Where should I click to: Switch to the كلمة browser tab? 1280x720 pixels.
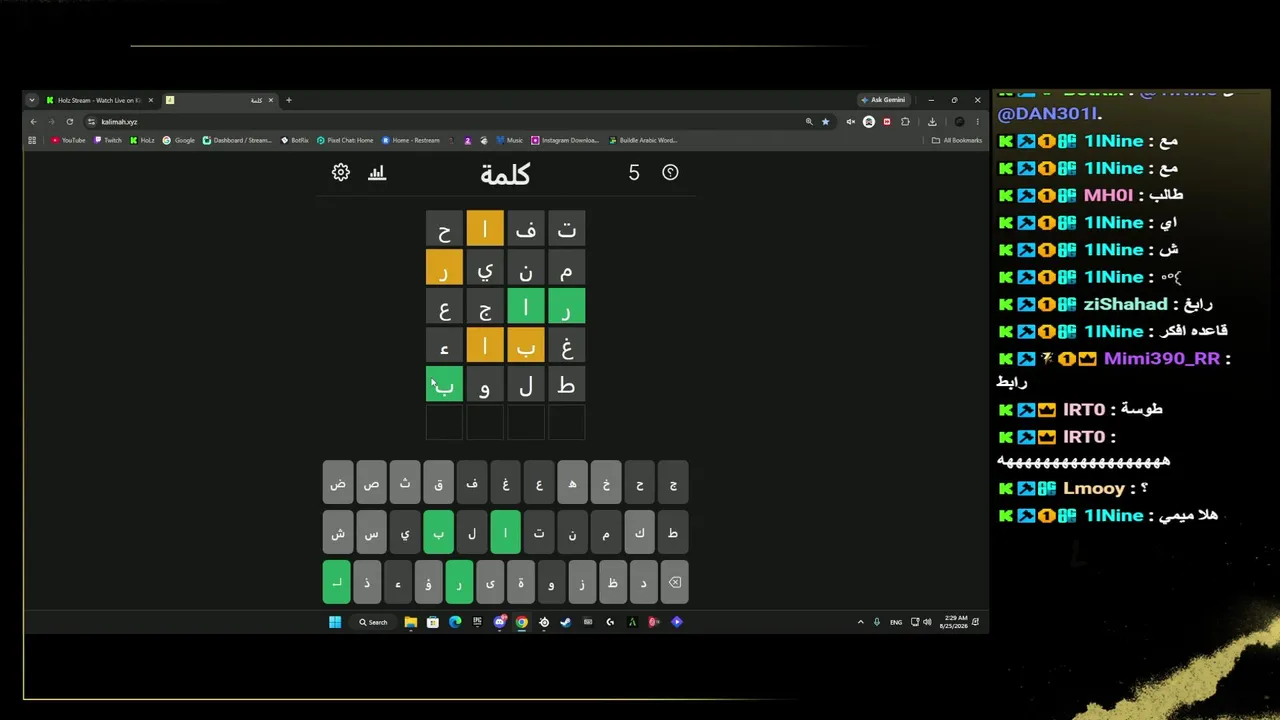219,100
